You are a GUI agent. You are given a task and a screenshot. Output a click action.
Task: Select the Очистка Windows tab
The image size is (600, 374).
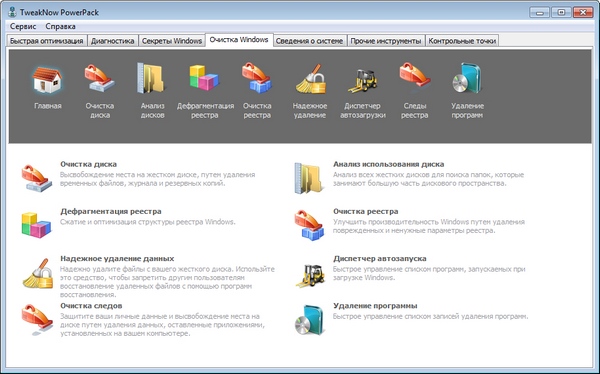(239, 40)
